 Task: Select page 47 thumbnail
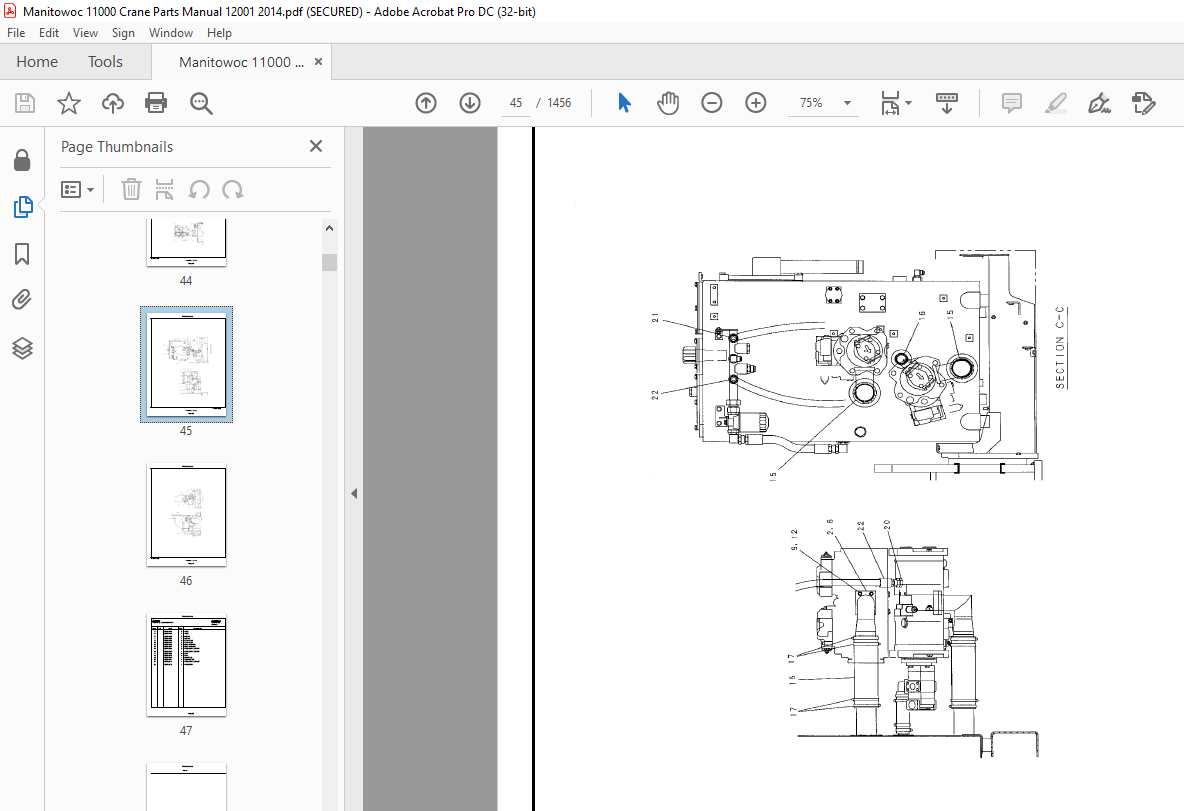187,665
